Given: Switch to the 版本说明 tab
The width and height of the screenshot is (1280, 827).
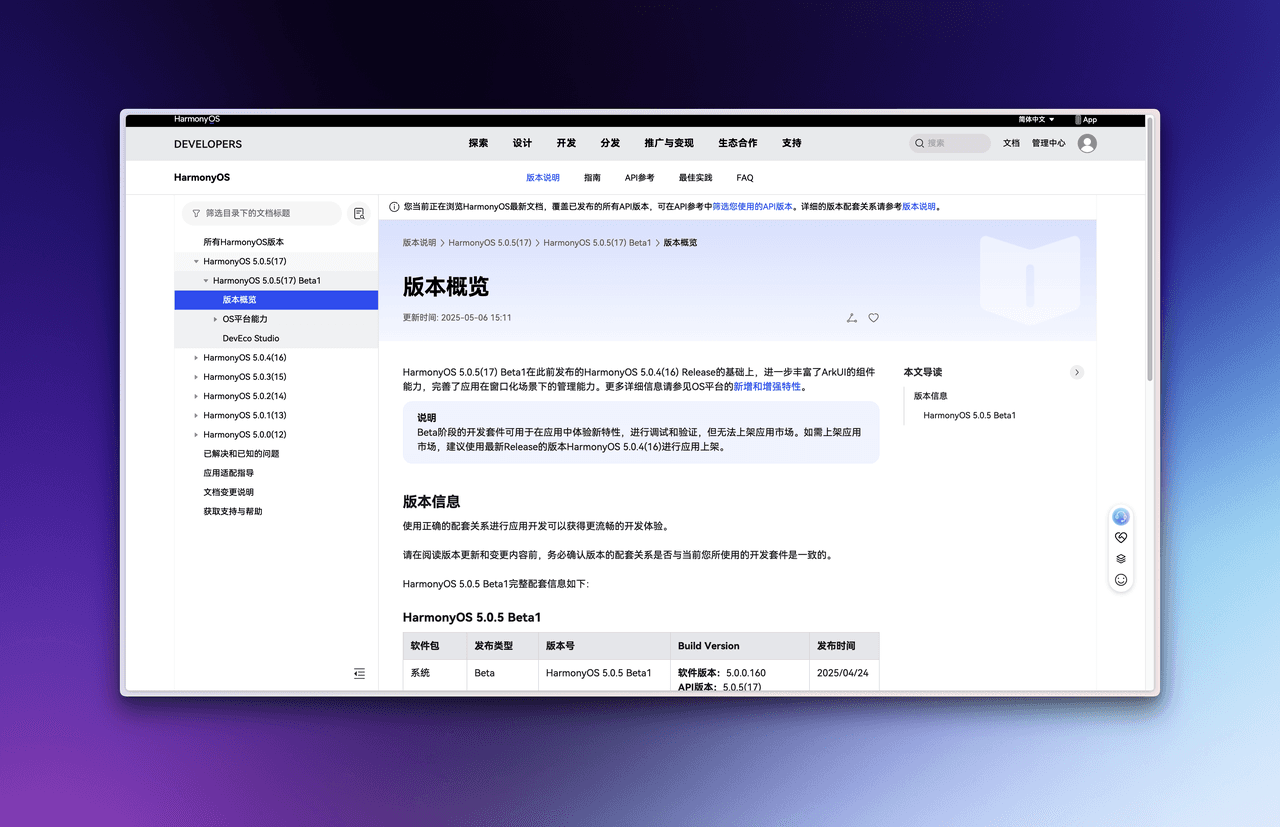Looking at the screenshot, I should point(543,178).
